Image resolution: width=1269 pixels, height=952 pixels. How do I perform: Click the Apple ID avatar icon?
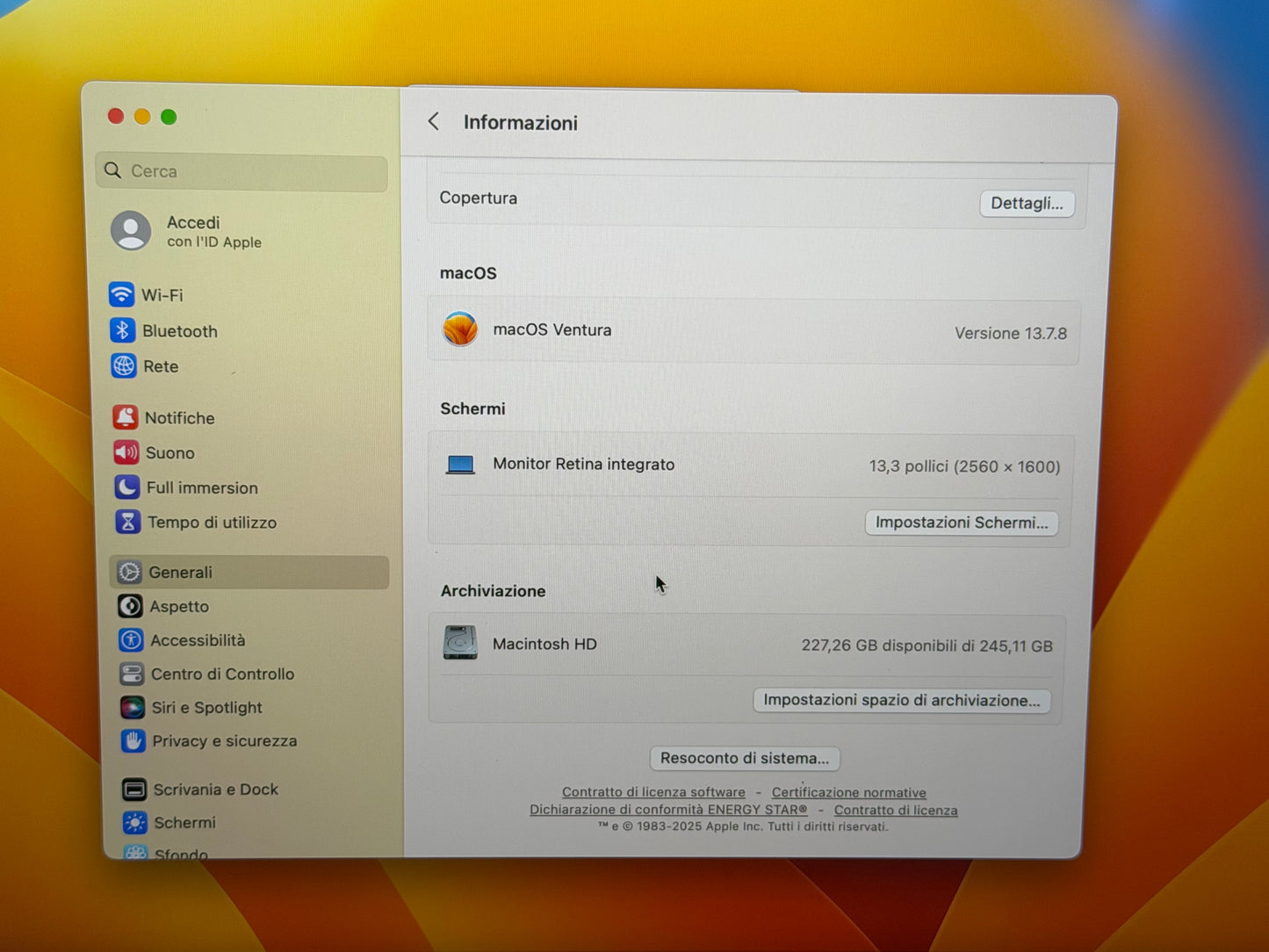(131, 230)
